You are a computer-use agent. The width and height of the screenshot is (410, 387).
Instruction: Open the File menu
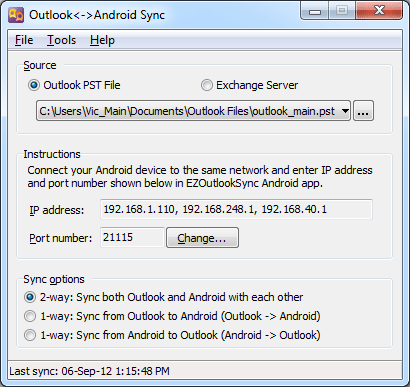pyautogui.click(x=24, y=40)
